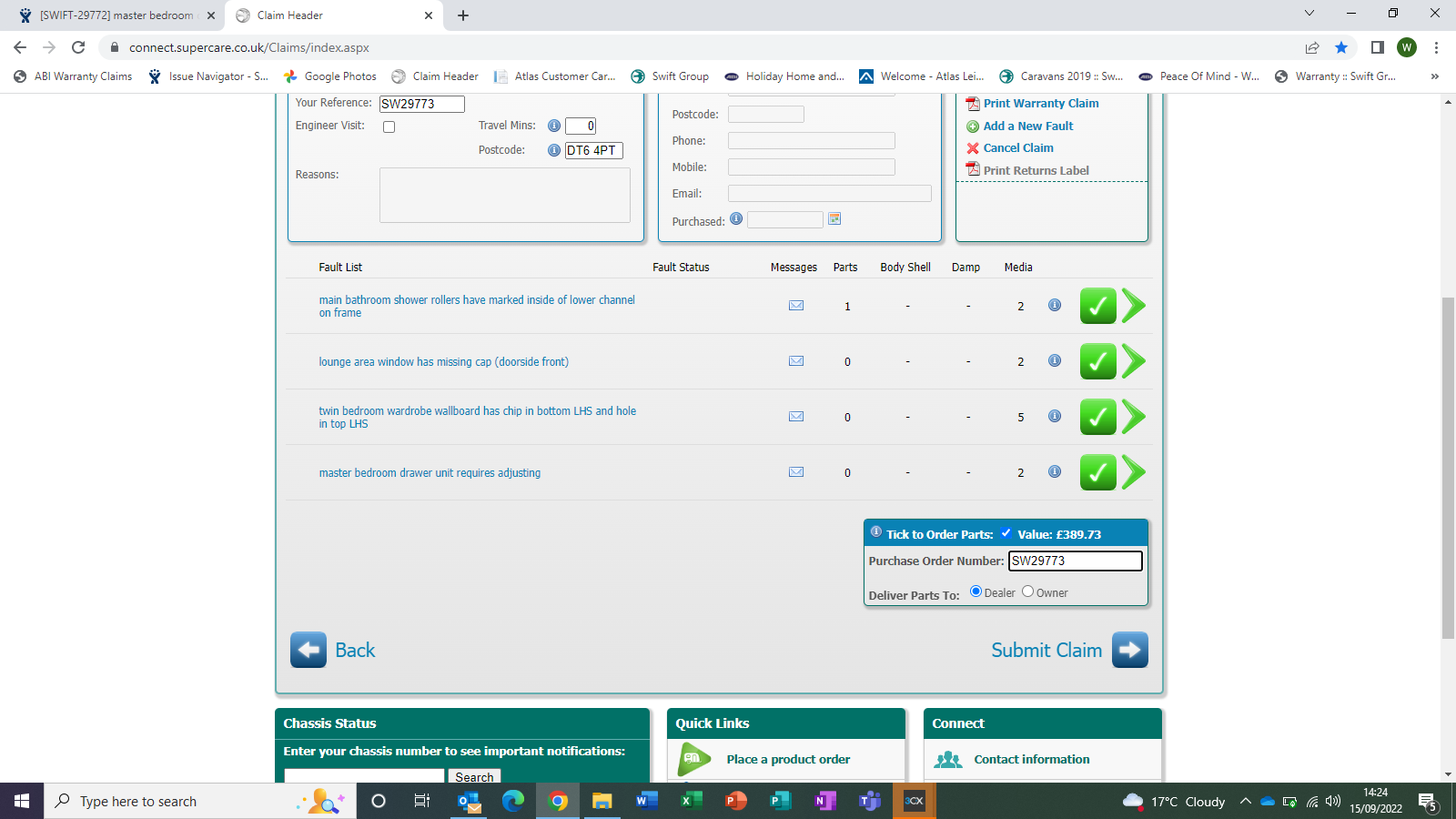Click the Postcode info icon beside DT6 4PT
This screenshot has width=1456, height=819.
pos(554,150)
